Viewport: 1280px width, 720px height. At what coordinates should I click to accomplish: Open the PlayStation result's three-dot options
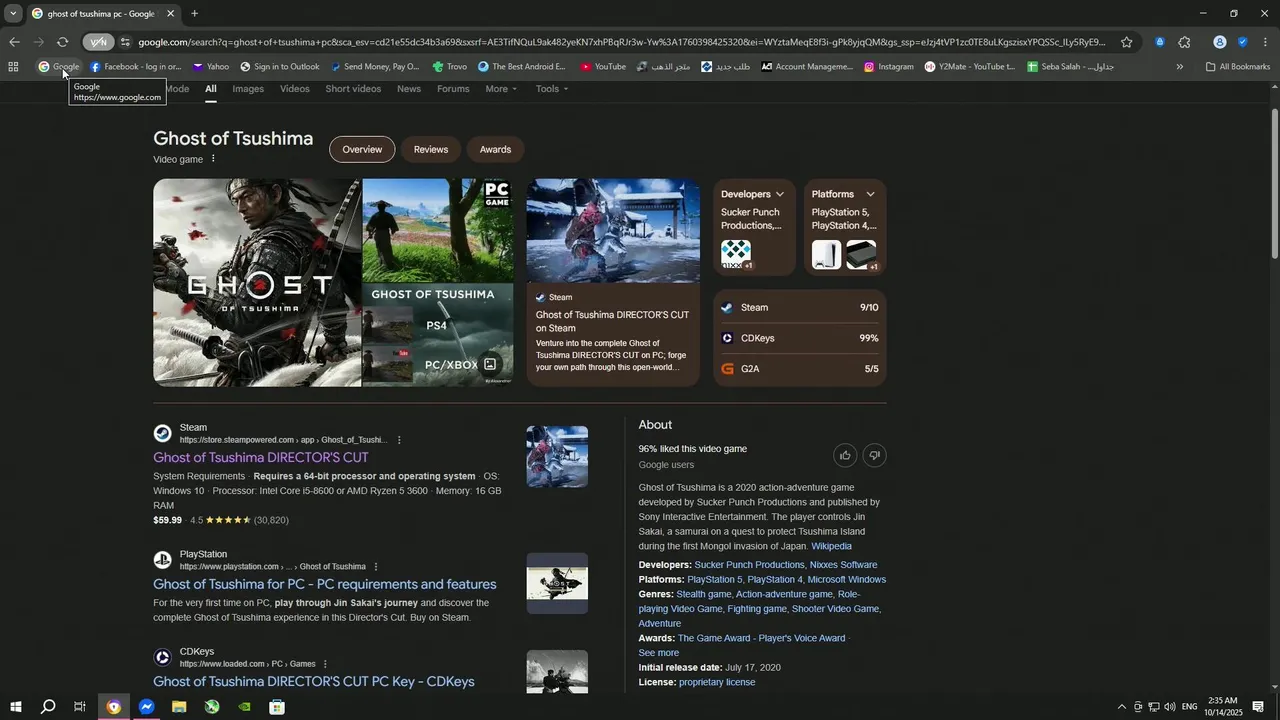tap(376, 567)
